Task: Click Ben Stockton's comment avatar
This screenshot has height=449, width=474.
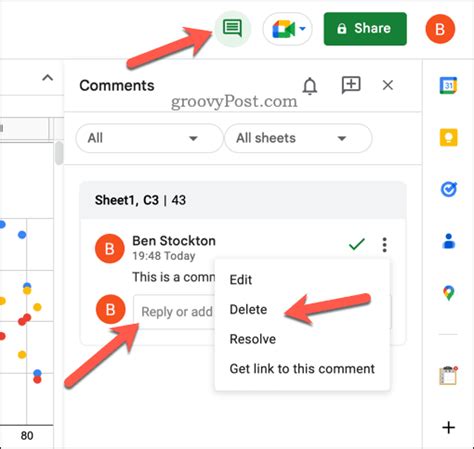Action: coord(110,249)
